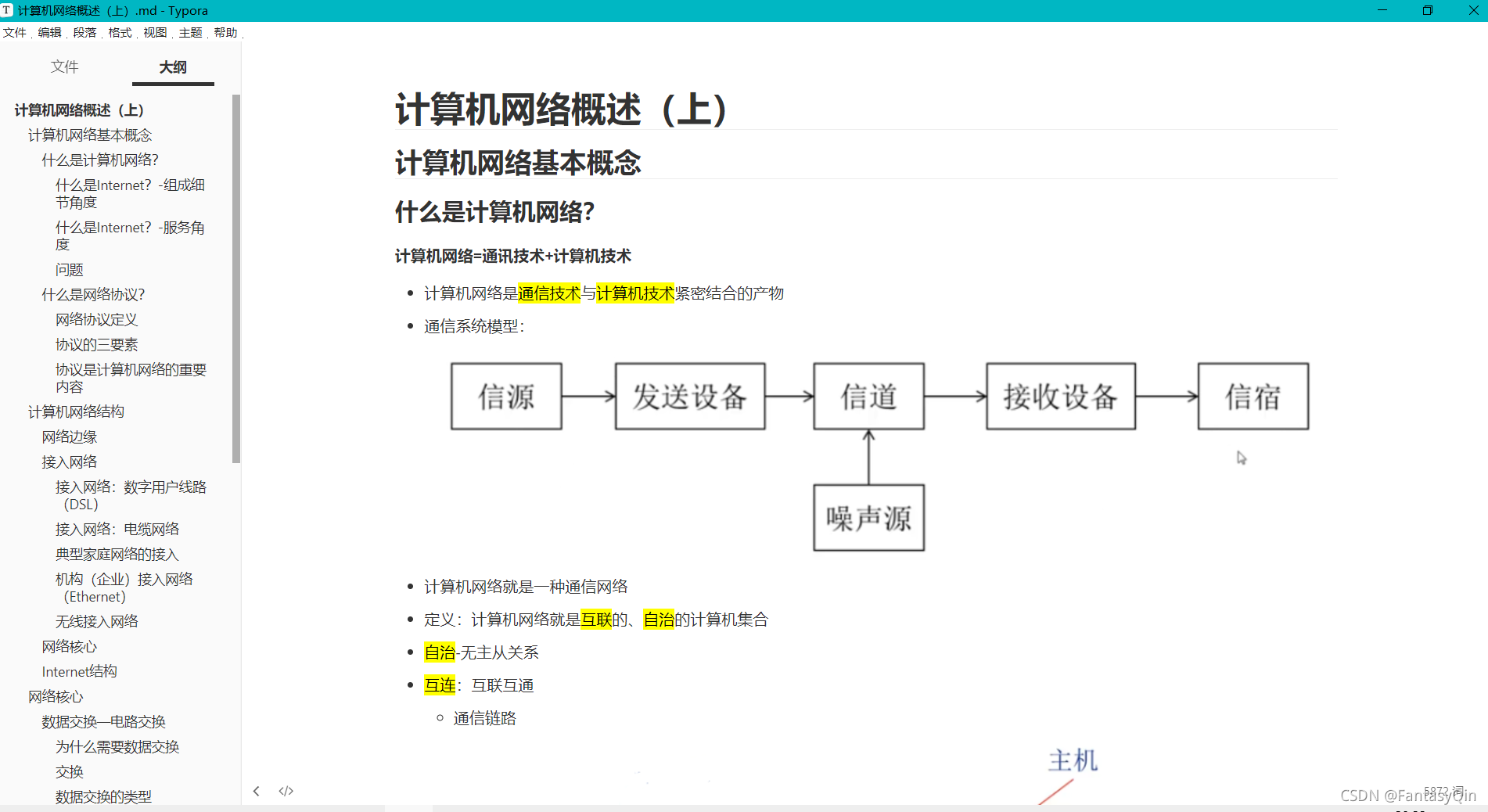Open the 文件 menu
The height and width of the screenshot is (812, 1488).
(x=14, y=33)
